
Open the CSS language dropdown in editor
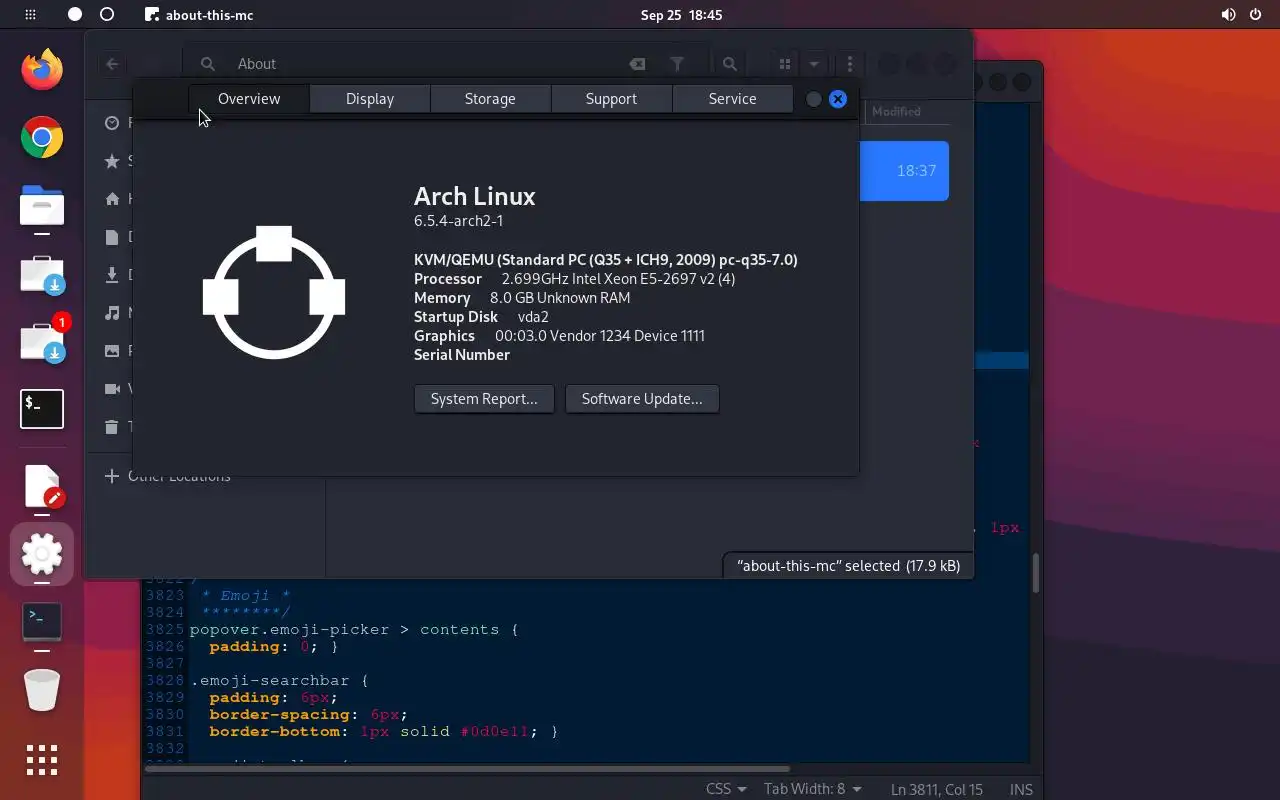tap(726, 789)
